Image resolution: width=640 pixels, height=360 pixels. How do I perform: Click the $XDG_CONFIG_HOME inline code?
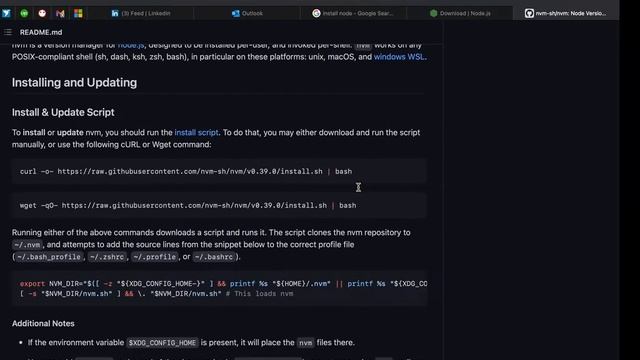(x=162, y=343)
